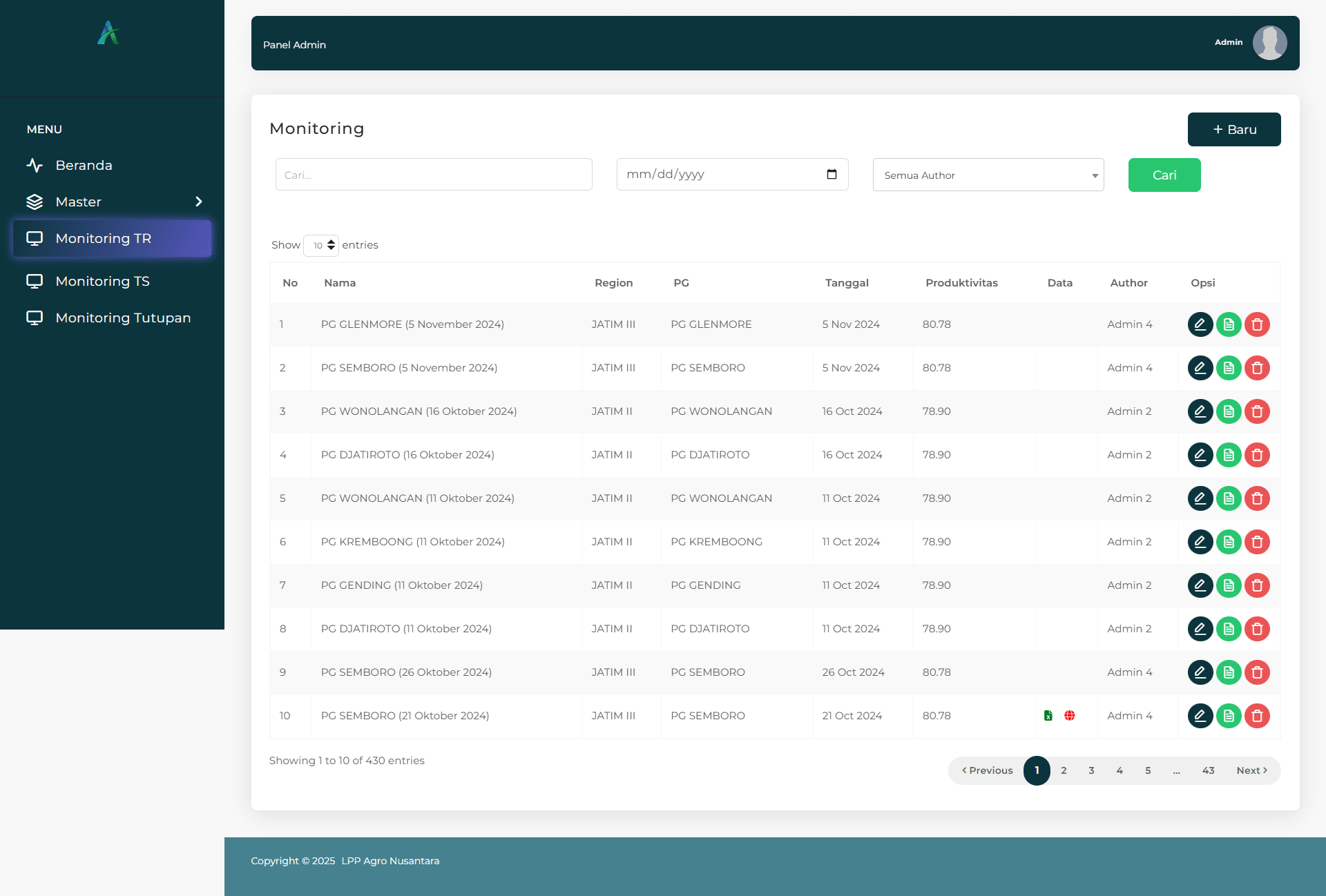Open the calendar picker in date field
This screenshot has height=896, width=1326.
tap(830, 175)
